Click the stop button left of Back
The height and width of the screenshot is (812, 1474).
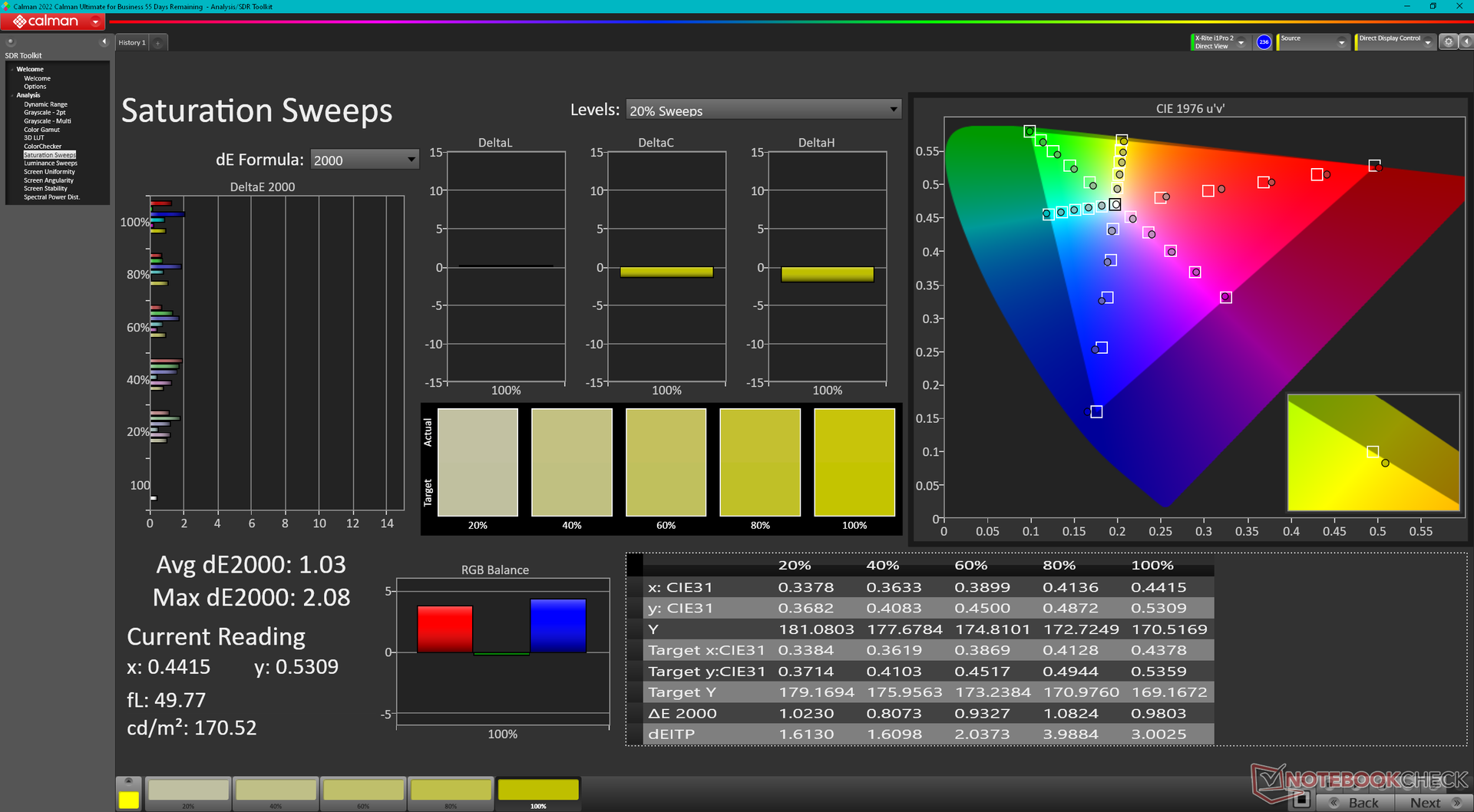pyautogui.click(x=1300, y=800)
